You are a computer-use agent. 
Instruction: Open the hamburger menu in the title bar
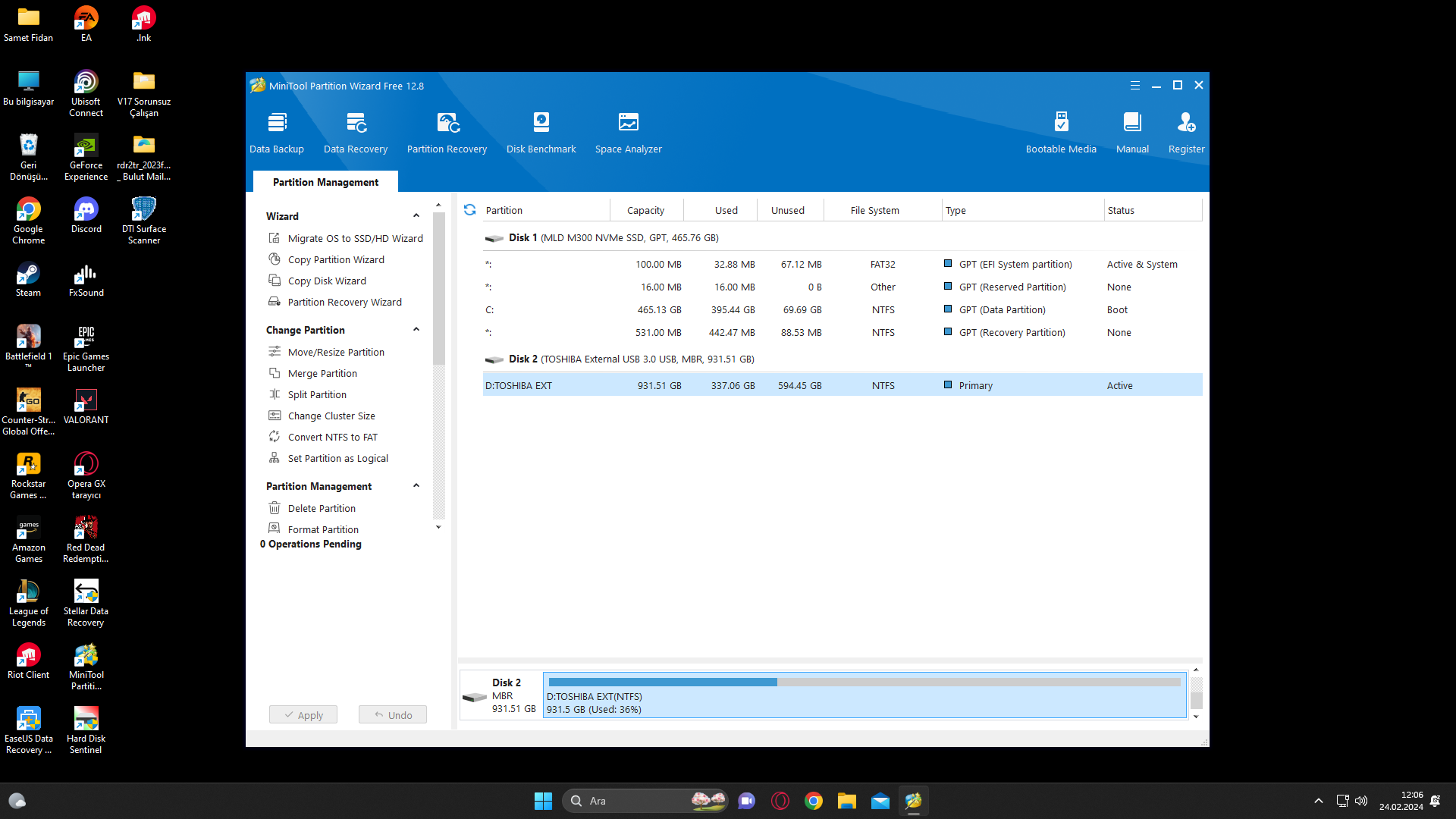point(1135,86)
